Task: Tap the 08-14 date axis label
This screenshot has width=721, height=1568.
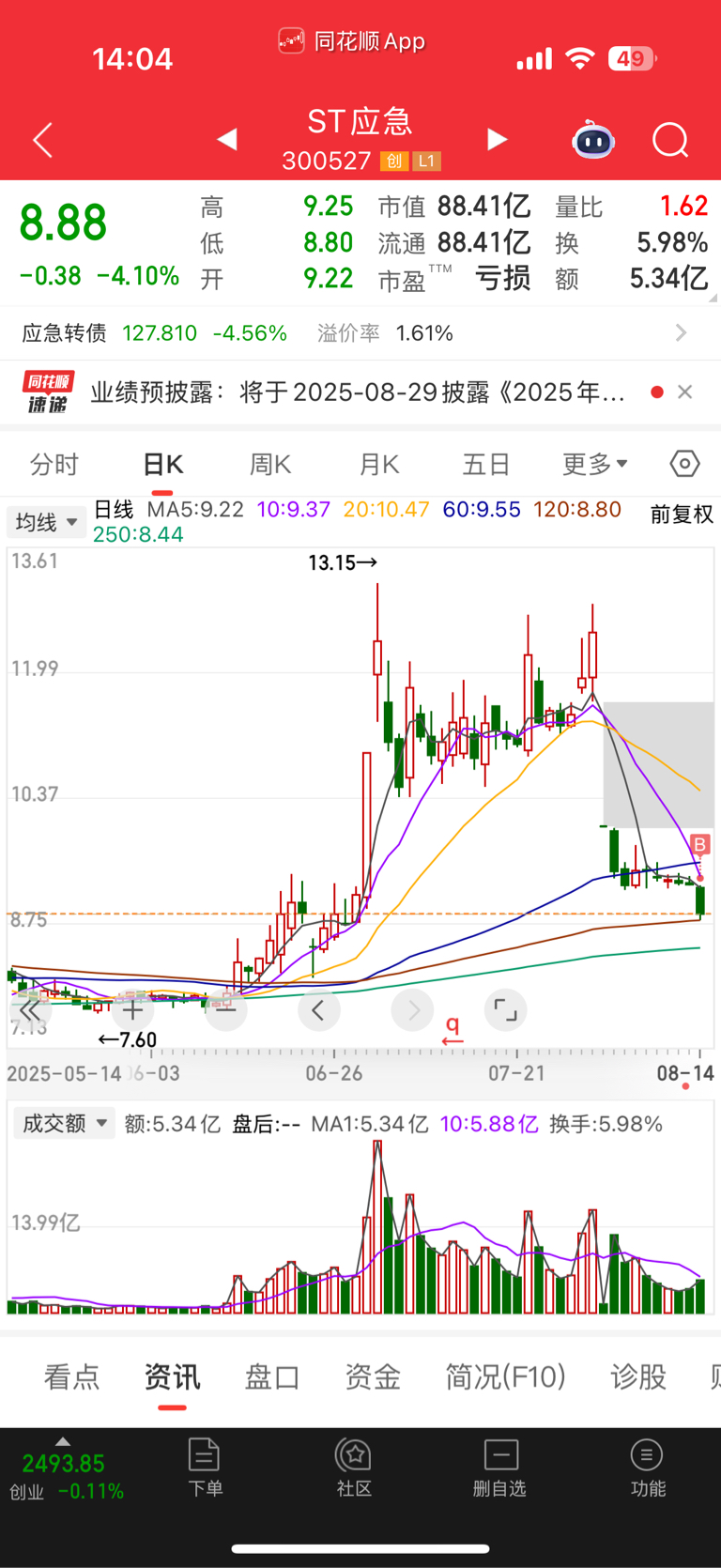Action: click(x=685, y=1073)
